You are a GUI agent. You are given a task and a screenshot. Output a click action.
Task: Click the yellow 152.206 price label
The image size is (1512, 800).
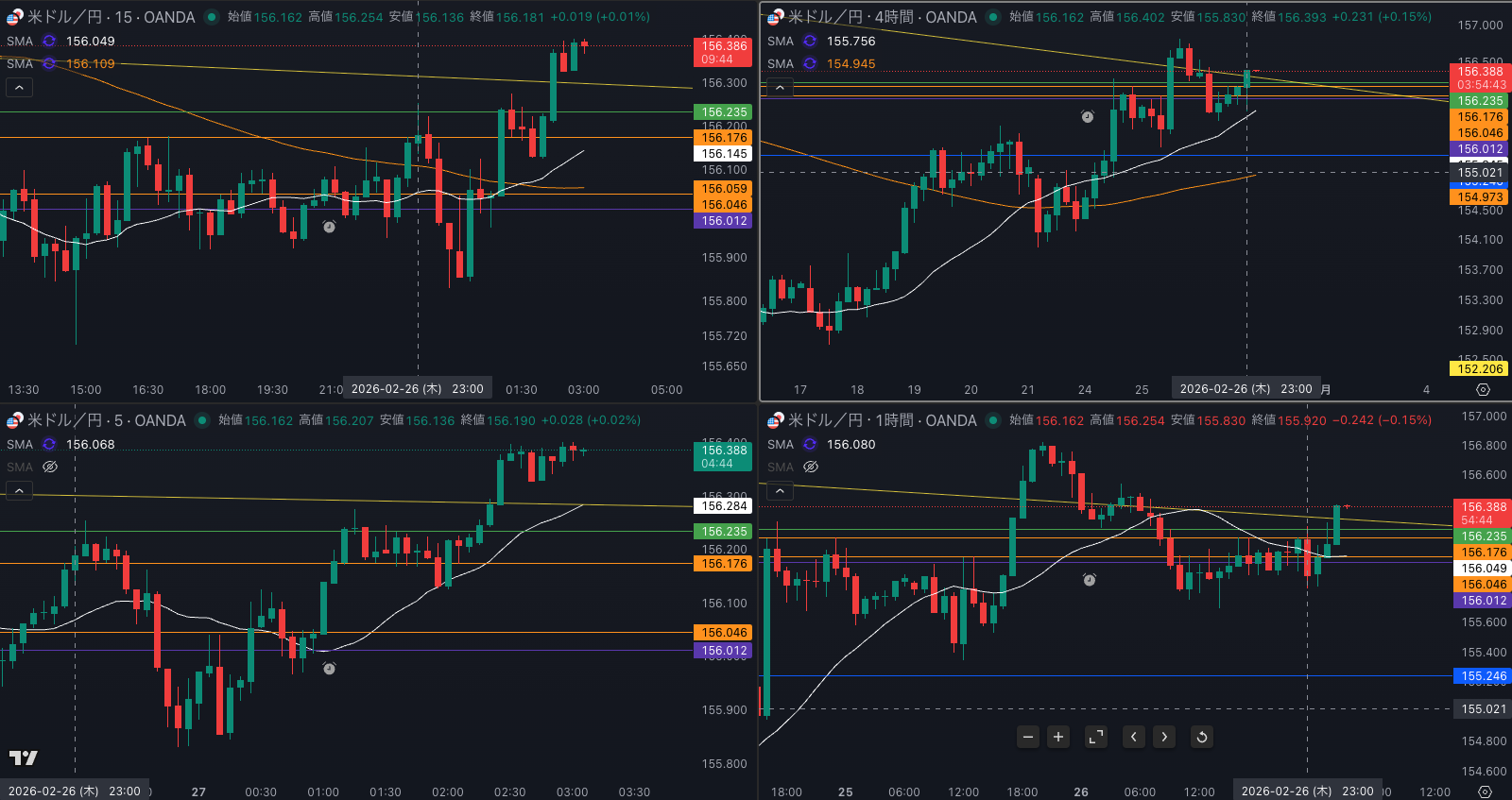(x=1480, y=369)
